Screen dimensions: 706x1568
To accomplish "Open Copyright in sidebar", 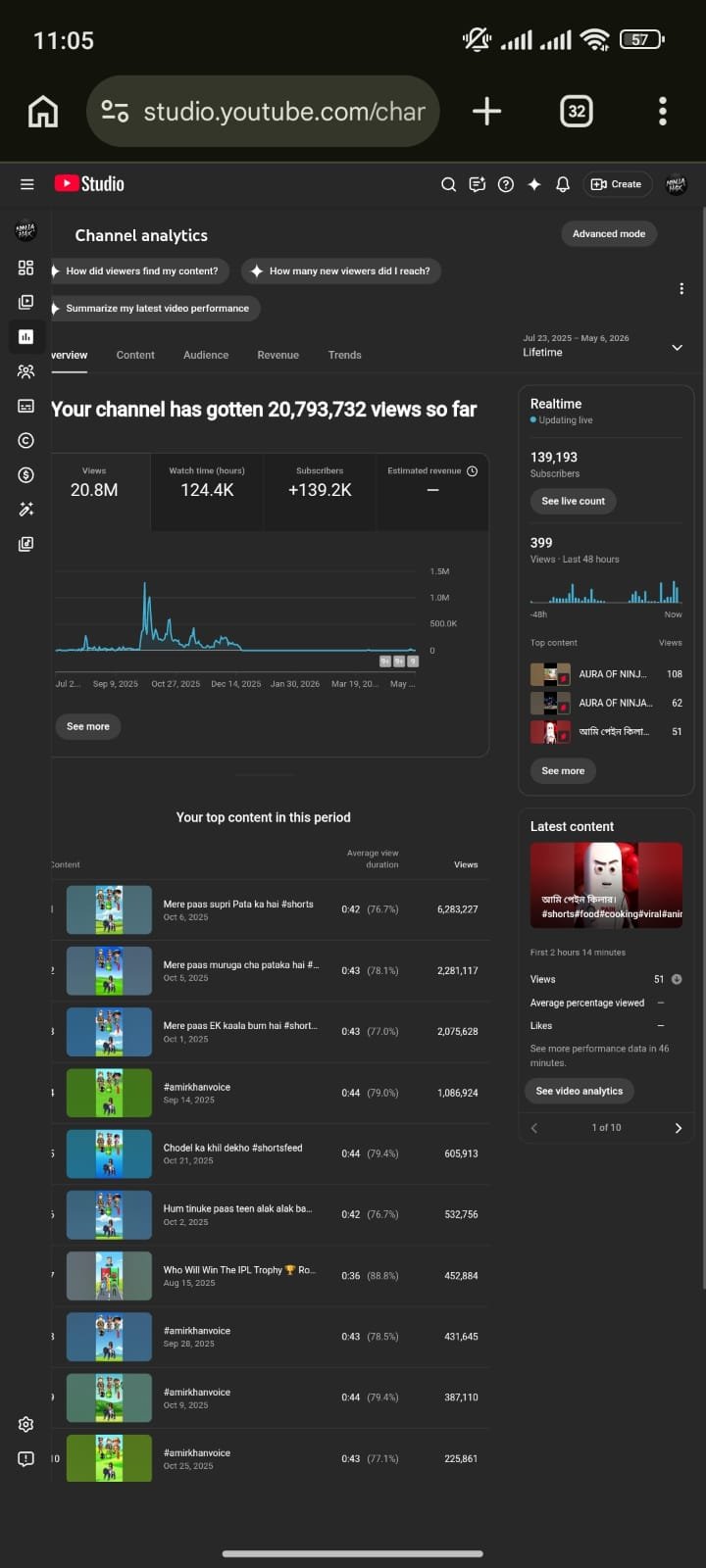I will [26, 440].
